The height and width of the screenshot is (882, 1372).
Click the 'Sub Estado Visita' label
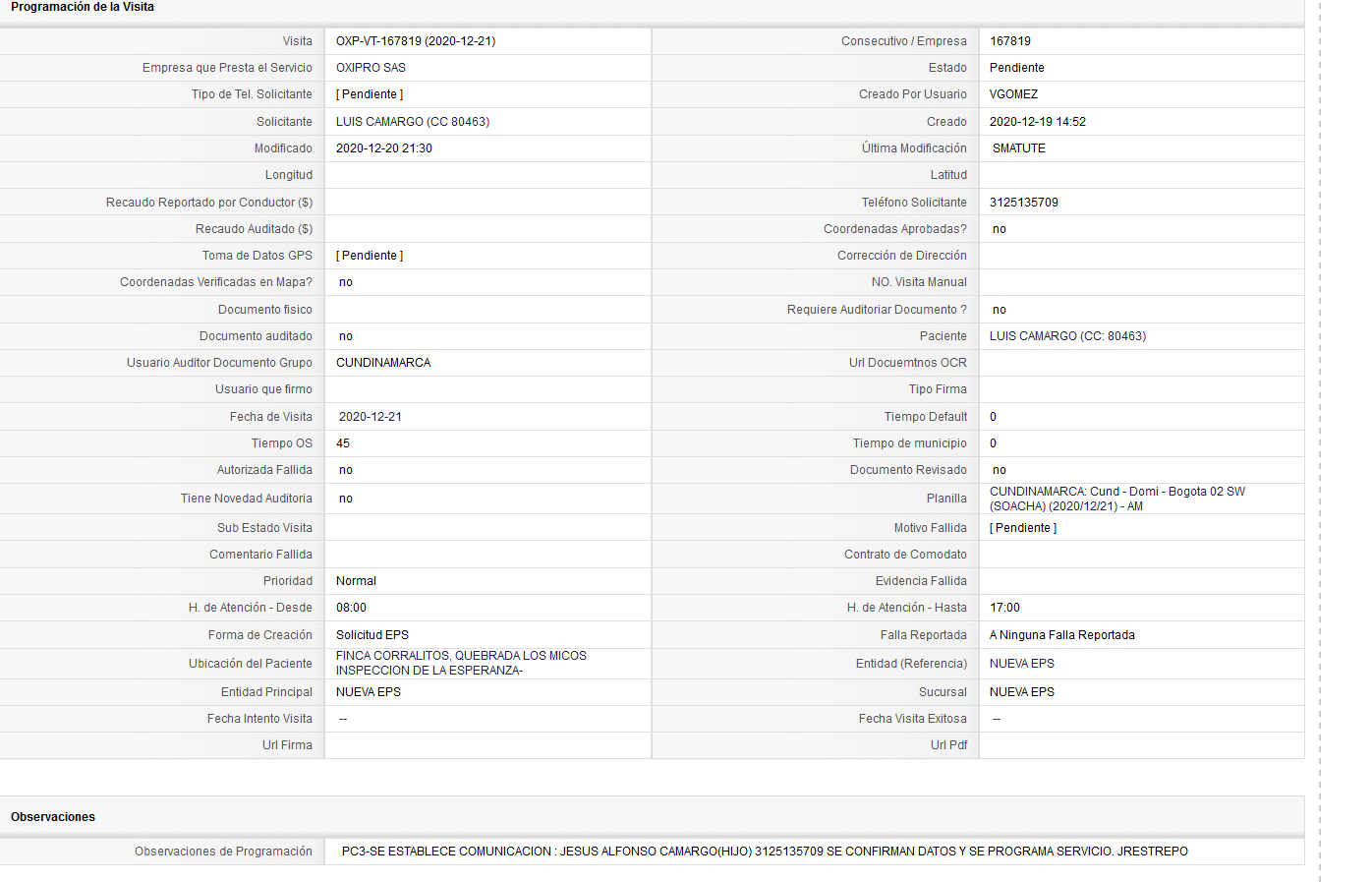(264, 528)
